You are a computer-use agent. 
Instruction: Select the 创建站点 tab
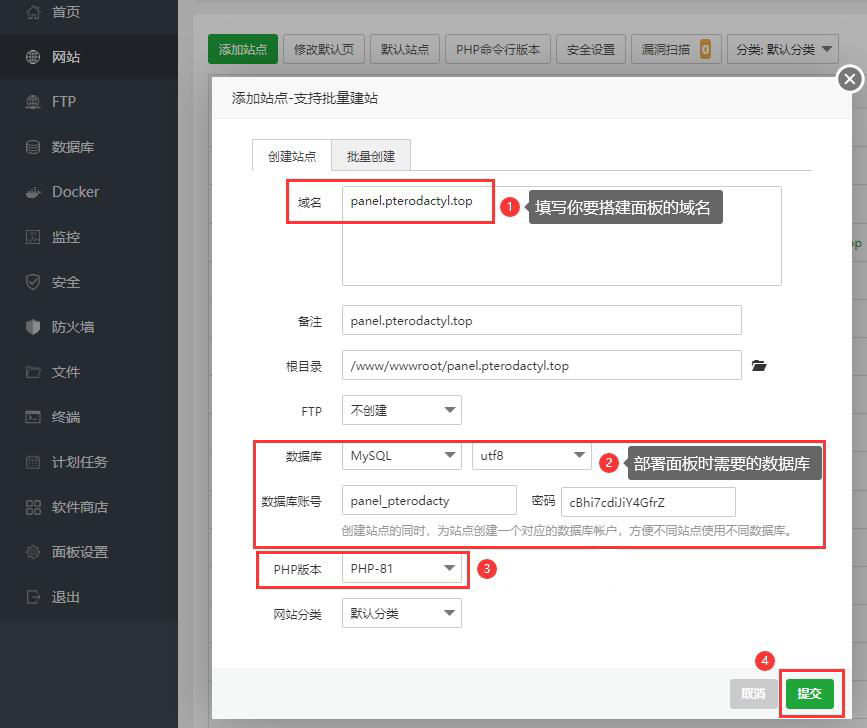coord(292,156)
